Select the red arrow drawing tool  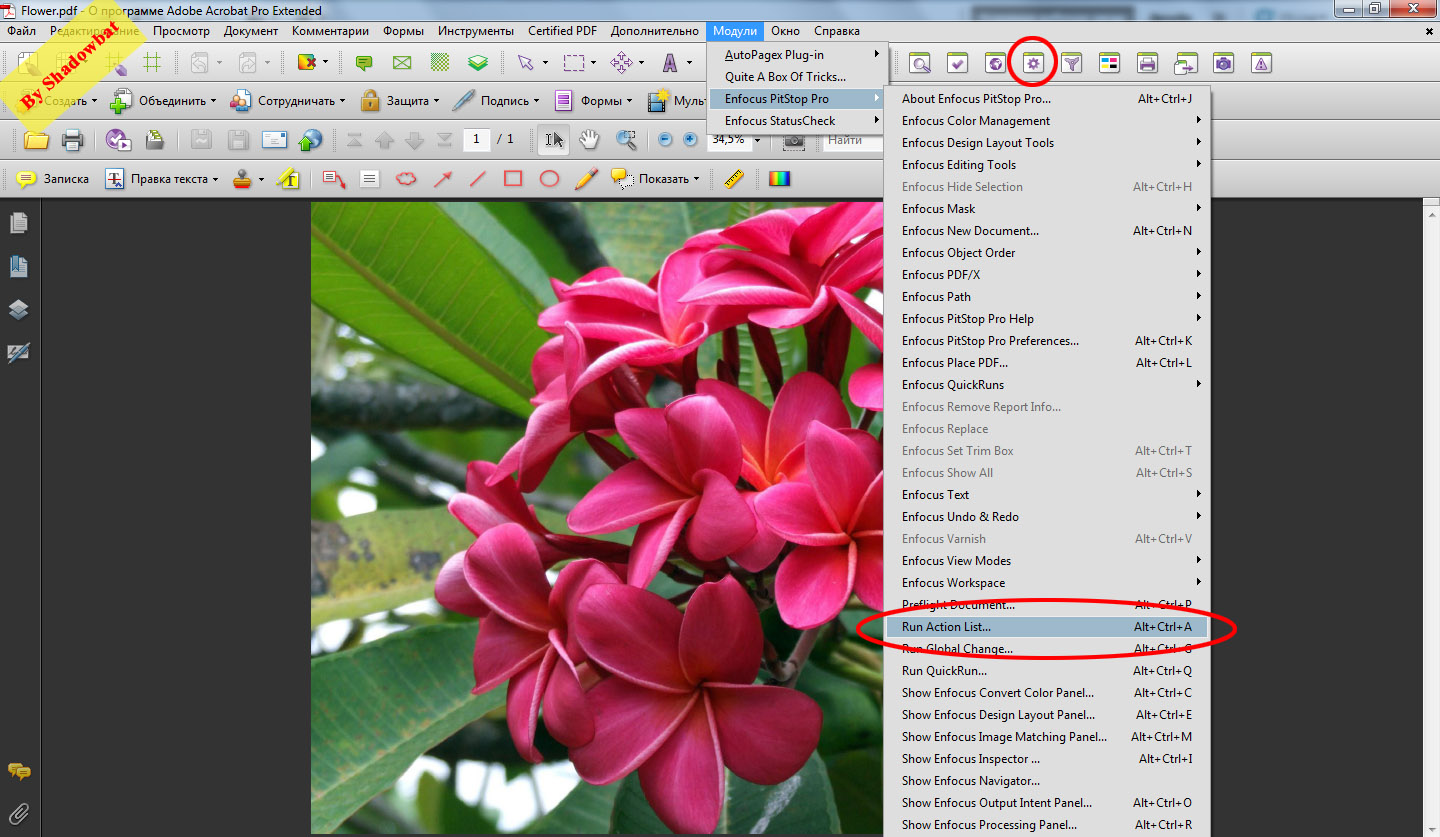pyautogui.click(x=442, y=179)
